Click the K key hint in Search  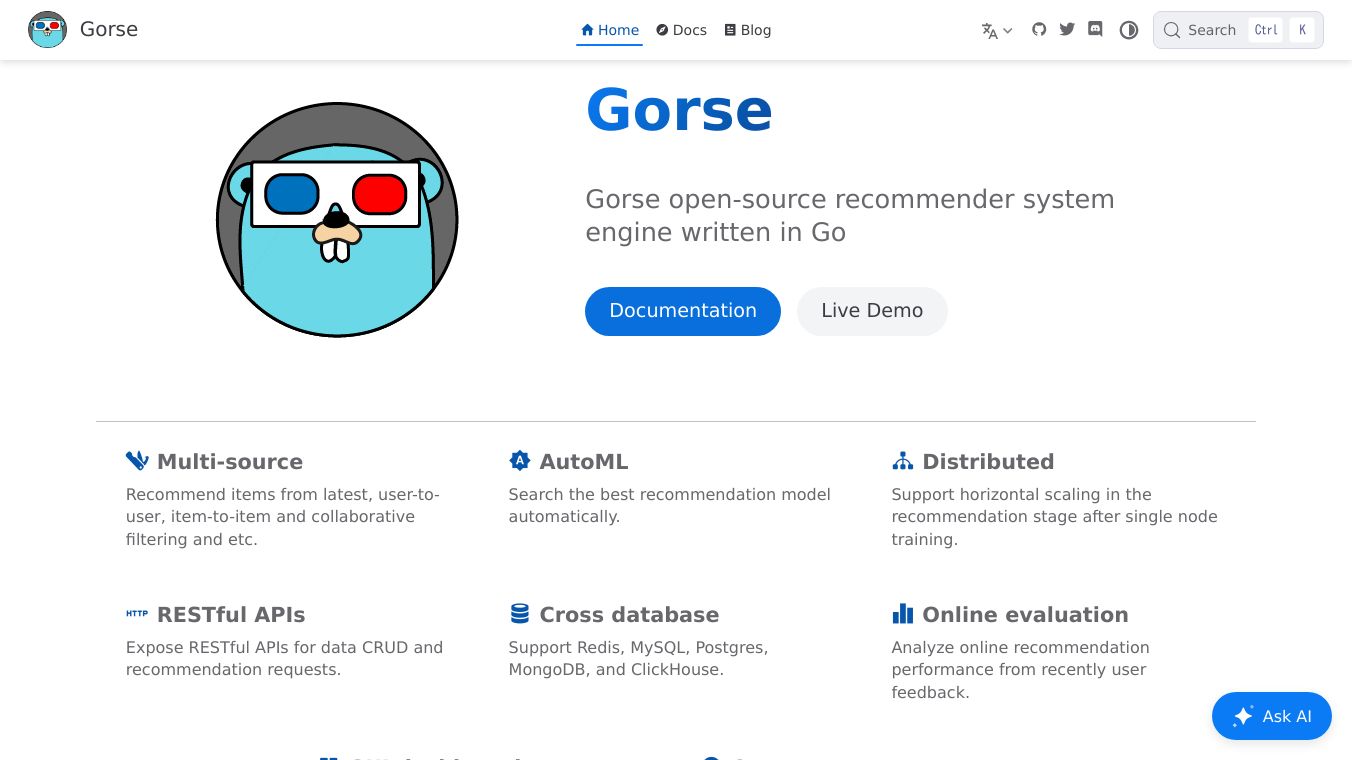tap(1302, 30)
